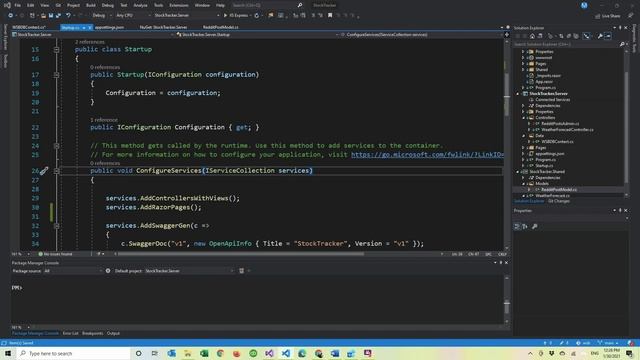The image size is (640, 360).
Task: Click the Clear Console icon in Package Manager
Action: (x=242, y=271)
